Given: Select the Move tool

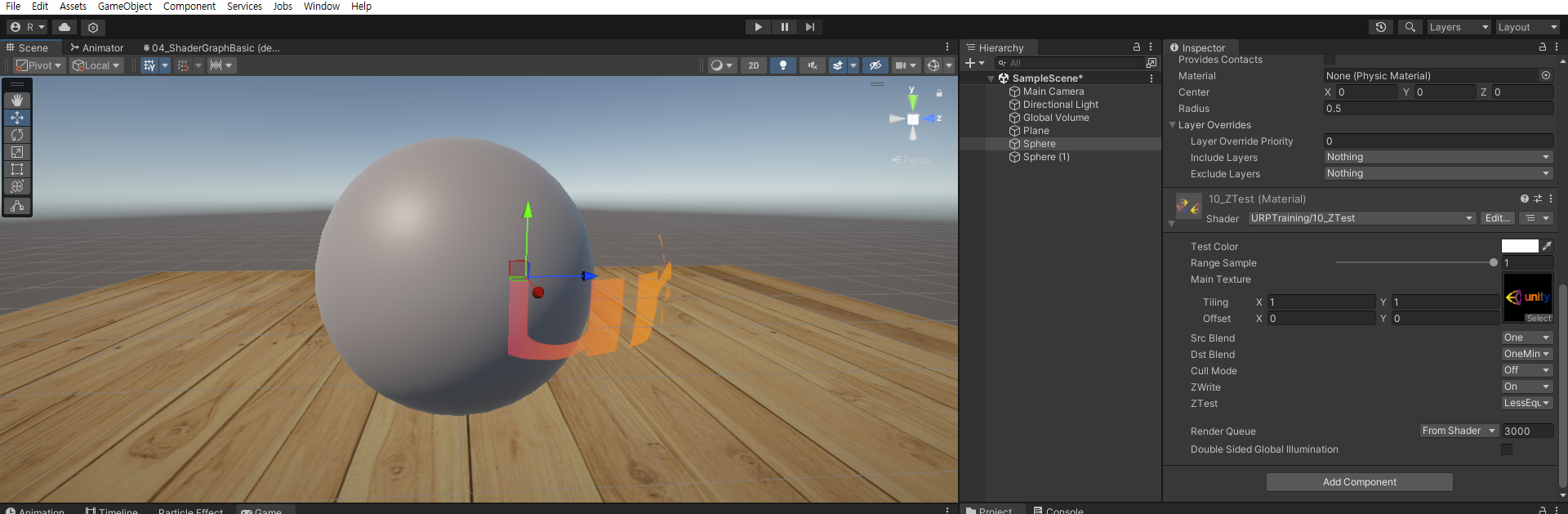Looking at the screenshot, I should click(x=17, y=118).
